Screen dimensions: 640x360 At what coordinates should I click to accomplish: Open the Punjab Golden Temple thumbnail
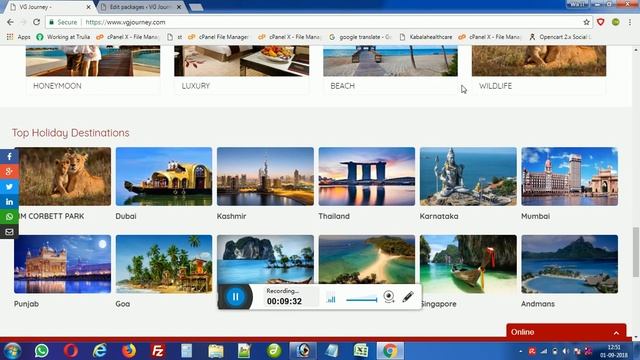click(62, 264)
